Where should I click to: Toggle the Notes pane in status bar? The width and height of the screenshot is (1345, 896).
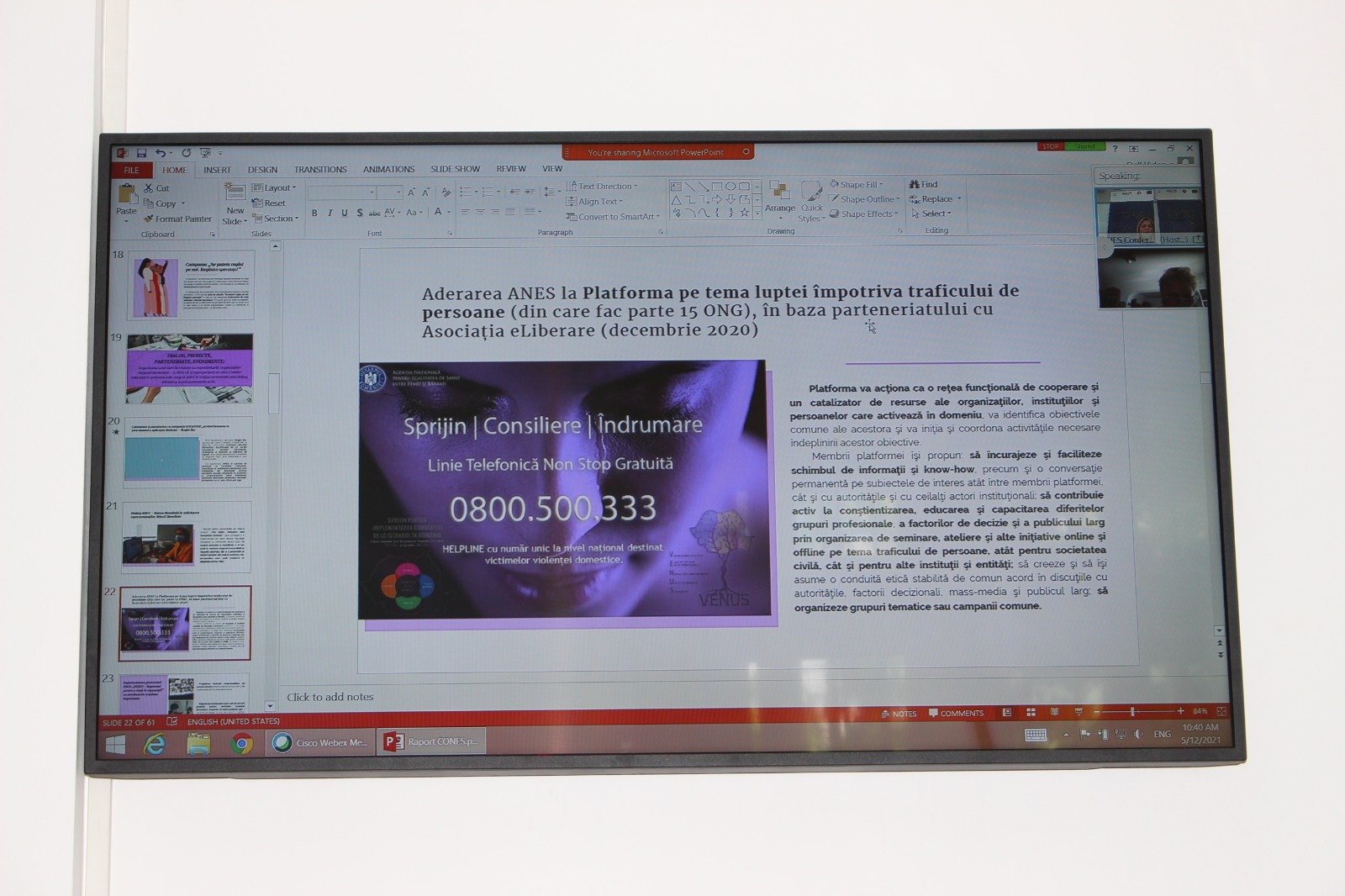[x=899, y=714]
